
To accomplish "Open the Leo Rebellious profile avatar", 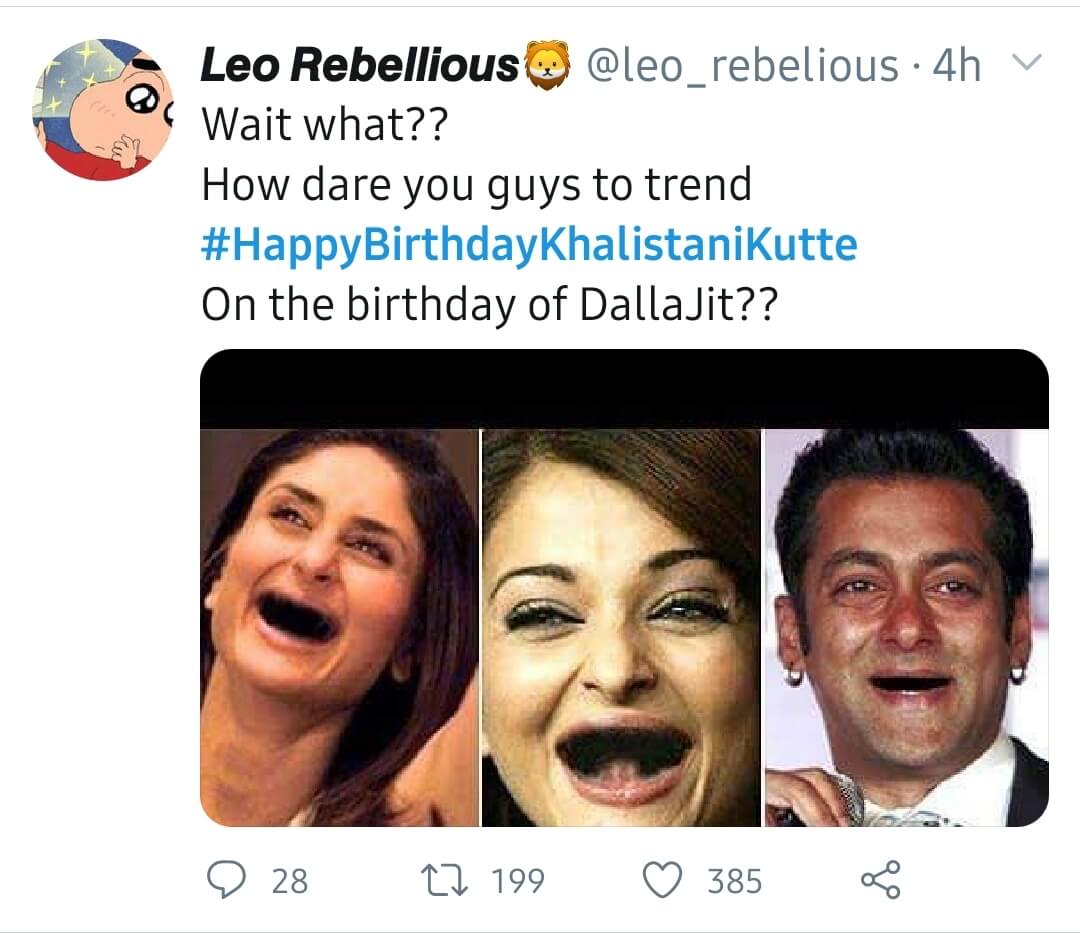I will [103, 110].
